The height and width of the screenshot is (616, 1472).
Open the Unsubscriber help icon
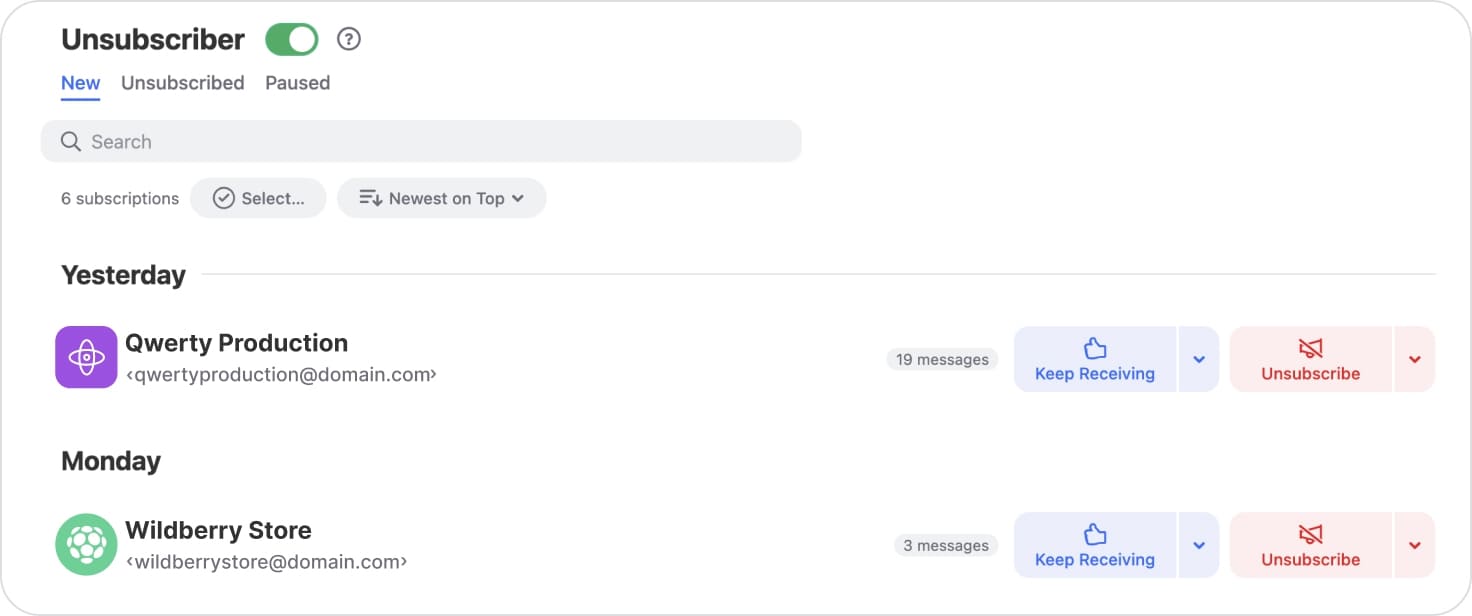click(349, 39)
